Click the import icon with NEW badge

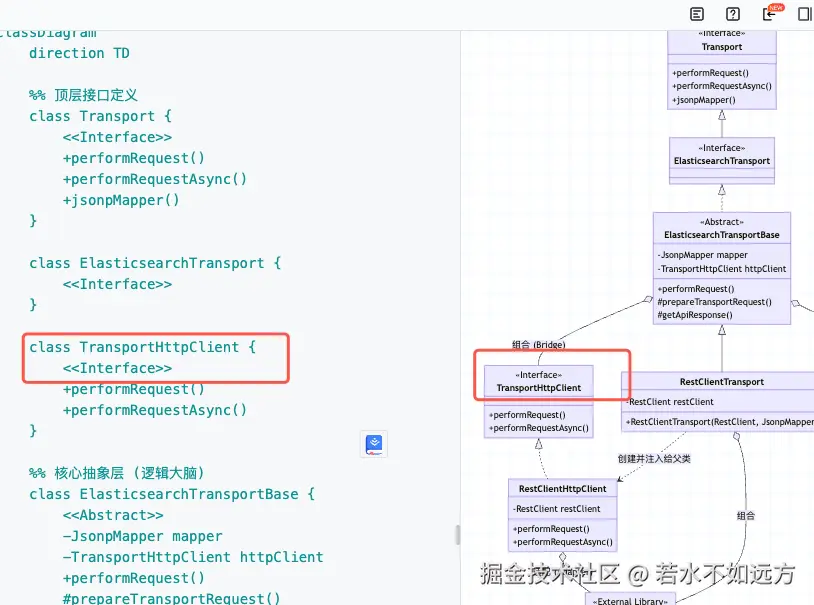click(x=770, y=14)
